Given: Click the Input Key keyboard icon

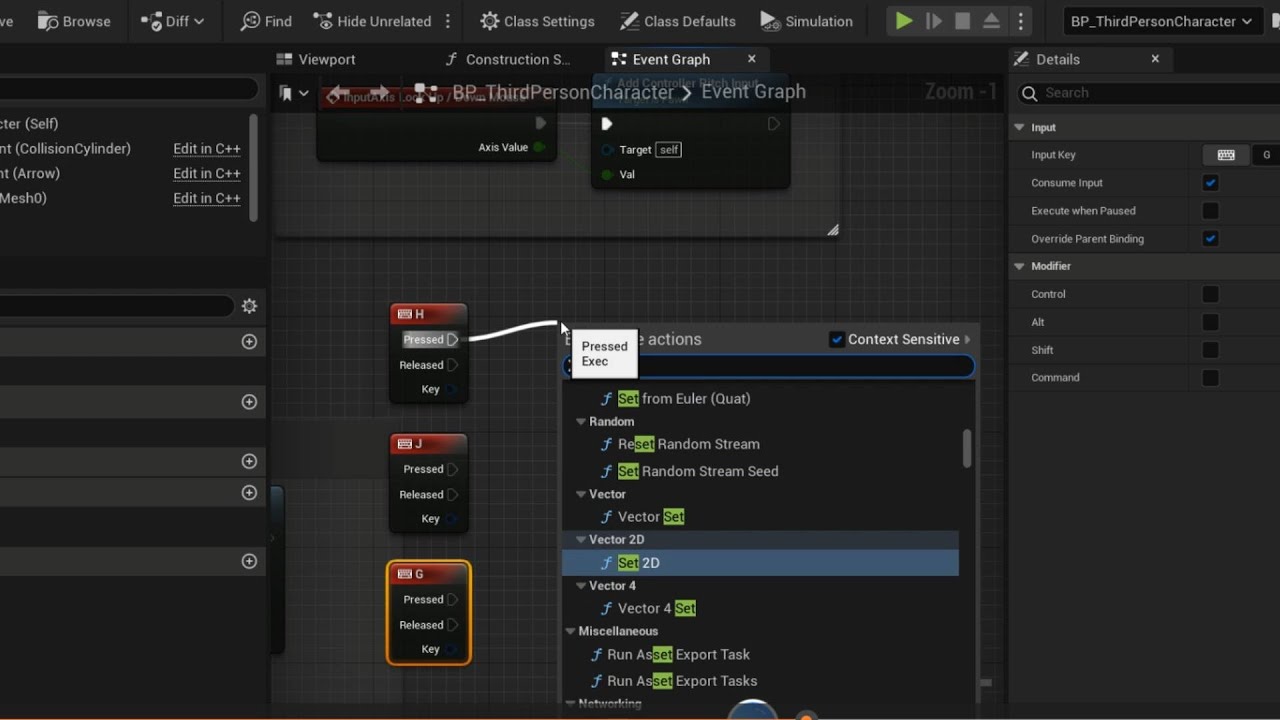Looking at the screenshot, I should [1226, 155].
